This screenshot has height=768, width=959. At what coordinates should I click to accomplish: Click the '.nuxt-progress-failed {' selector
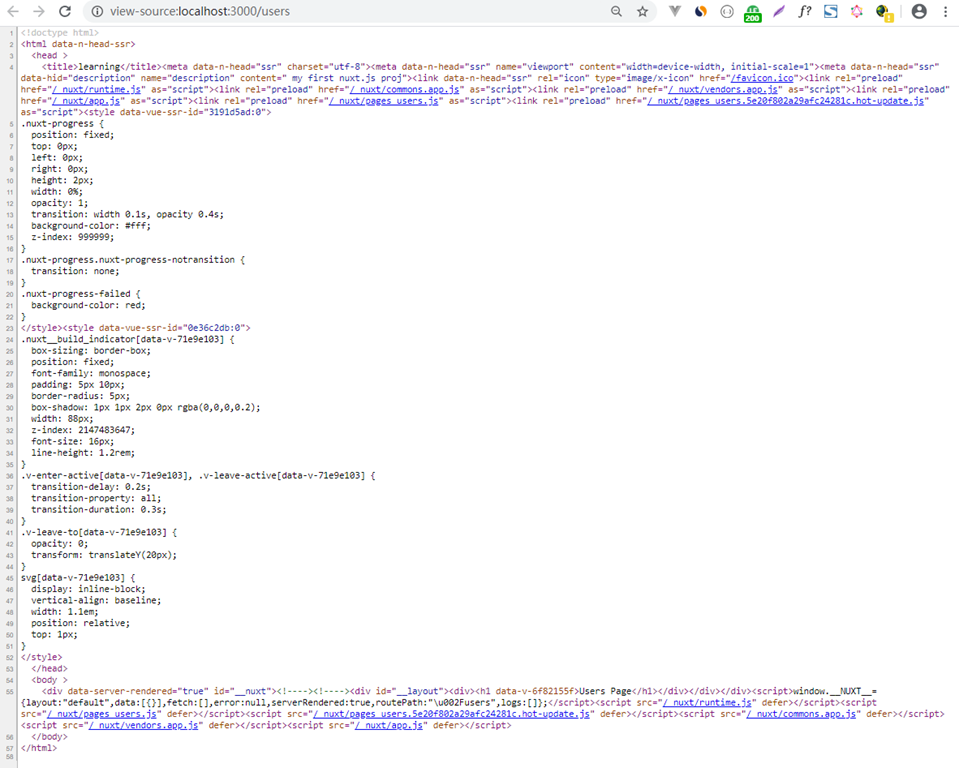80,294
